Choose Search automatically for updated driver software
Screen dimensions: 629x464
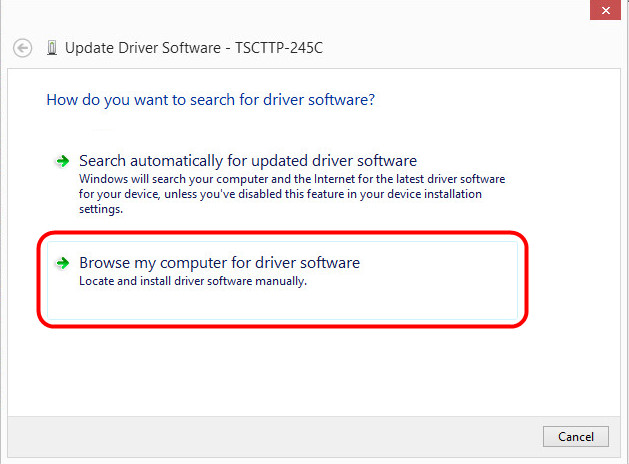point(247,160)
